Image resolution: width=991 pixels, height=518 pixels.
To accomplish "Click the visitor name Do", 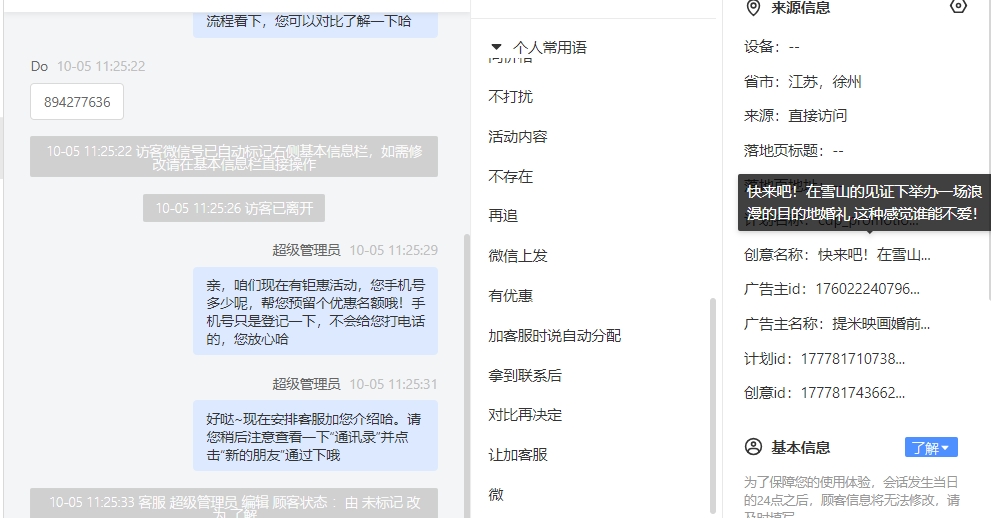I will pyautogui.click(x=39, y=66).
